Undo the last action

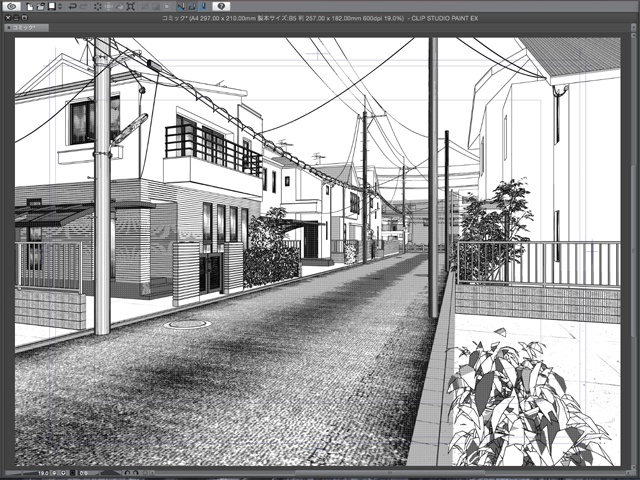pos(73,6)
